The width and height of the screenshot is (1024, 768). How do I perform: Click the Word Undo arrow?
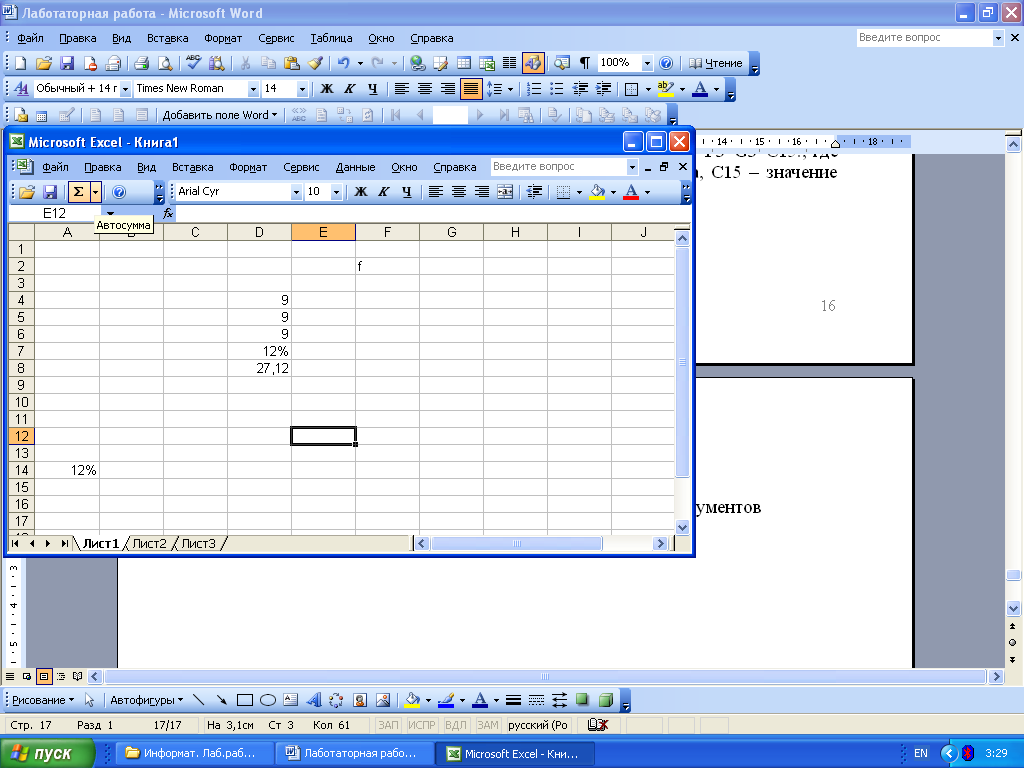click(343, 63)
